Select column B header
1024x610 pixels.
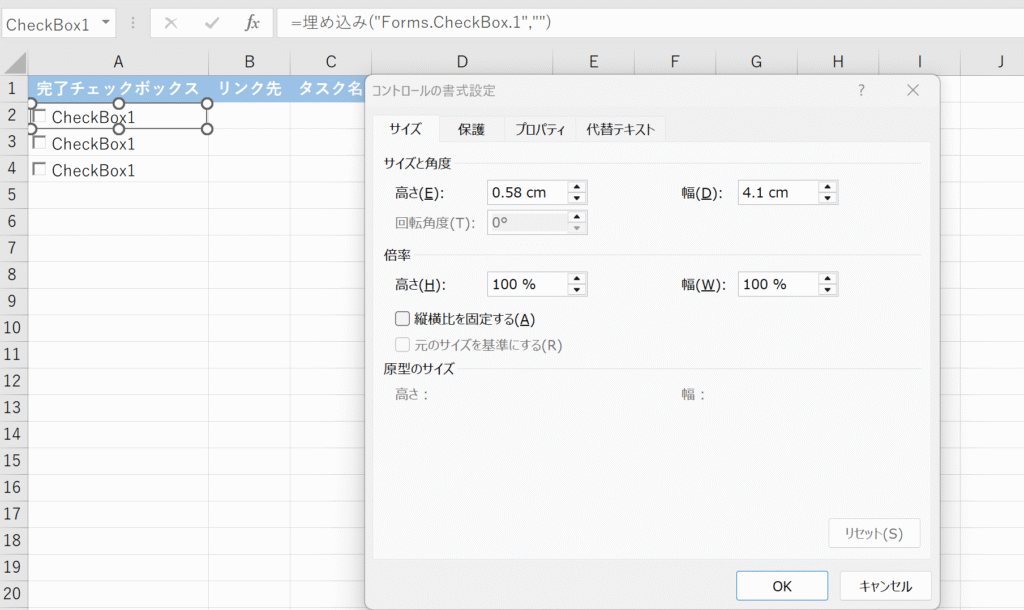click(x=249, y=62)
